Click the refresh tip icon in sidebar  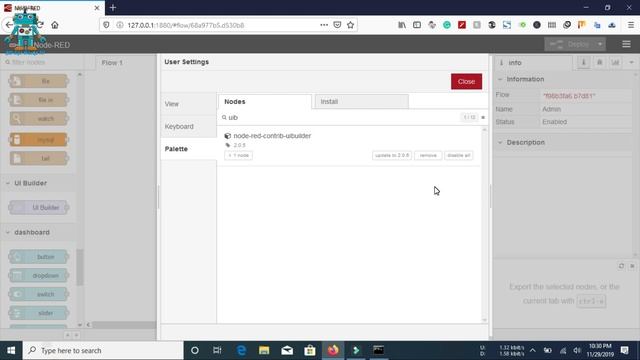pos(621,266)
